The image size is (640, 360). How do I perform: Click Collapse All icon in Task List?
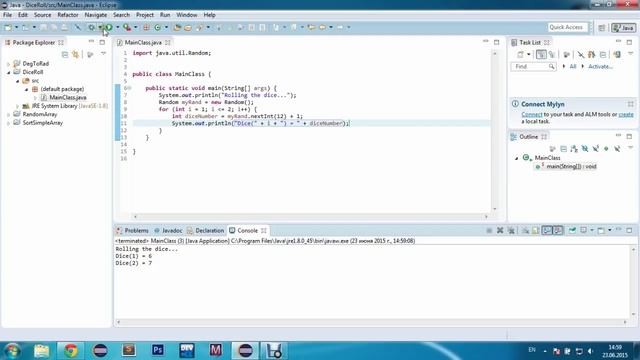coord(603,54)
